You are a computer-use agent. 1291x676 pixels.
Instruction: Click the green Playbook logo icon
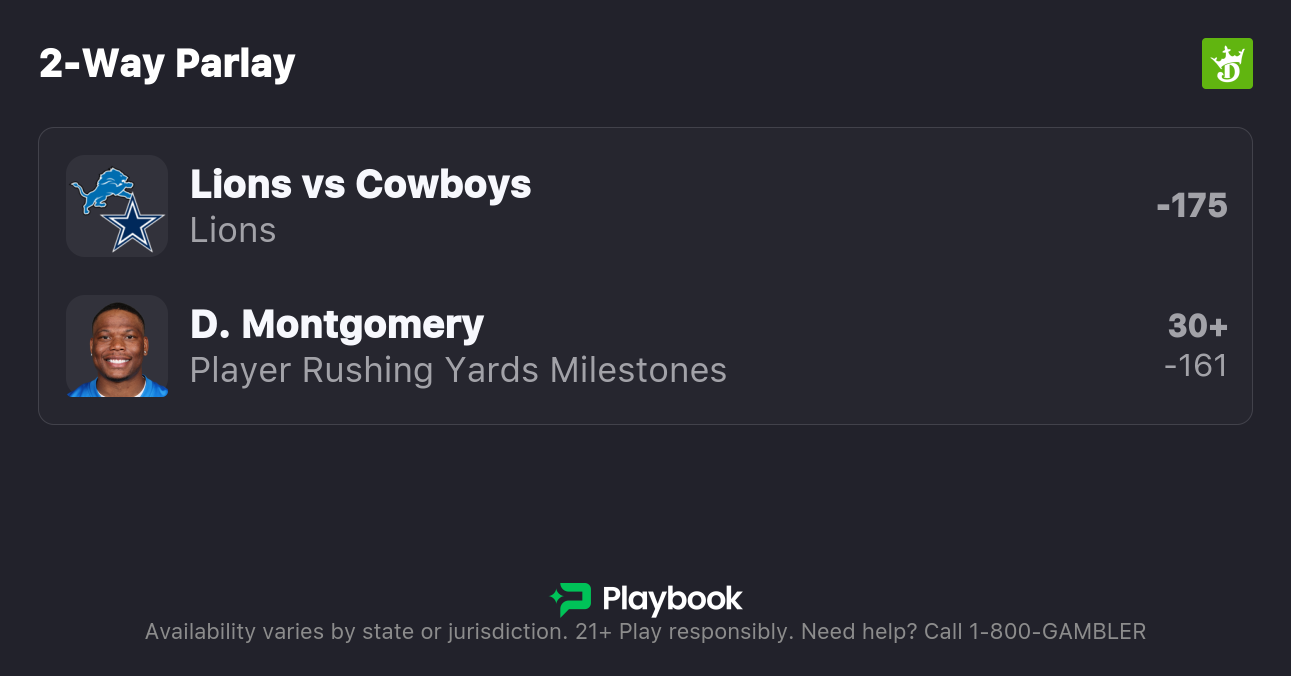[571, 599]
